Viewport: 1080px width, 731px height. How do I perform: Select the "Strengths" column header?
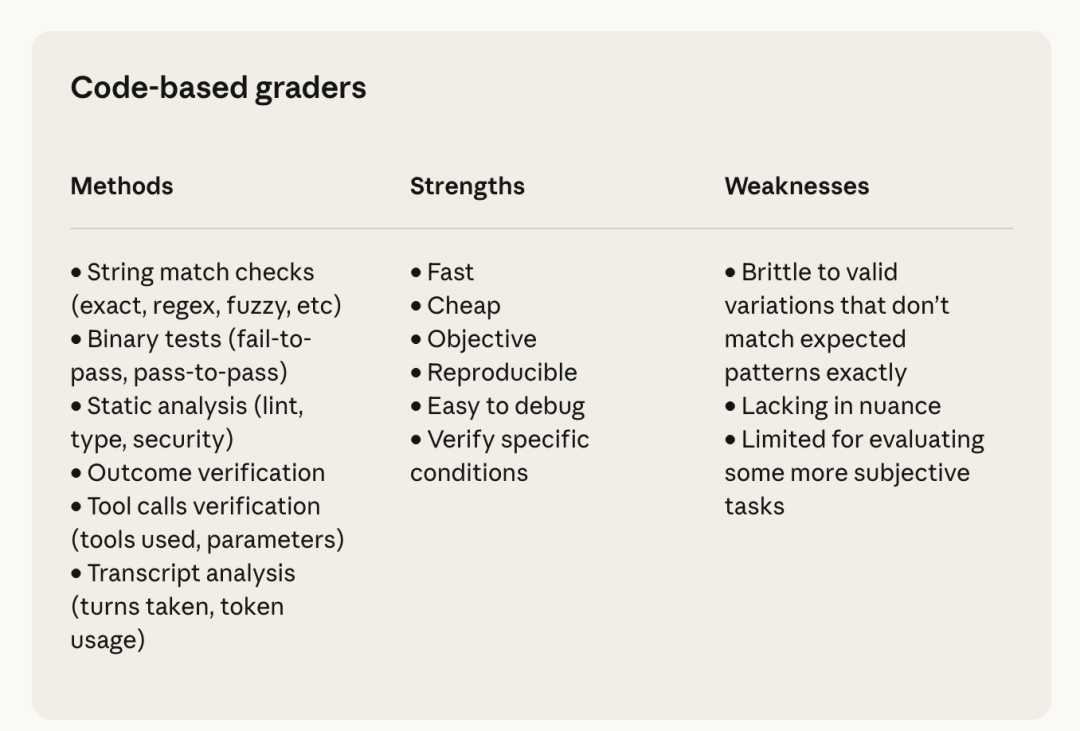pos(467,186)
